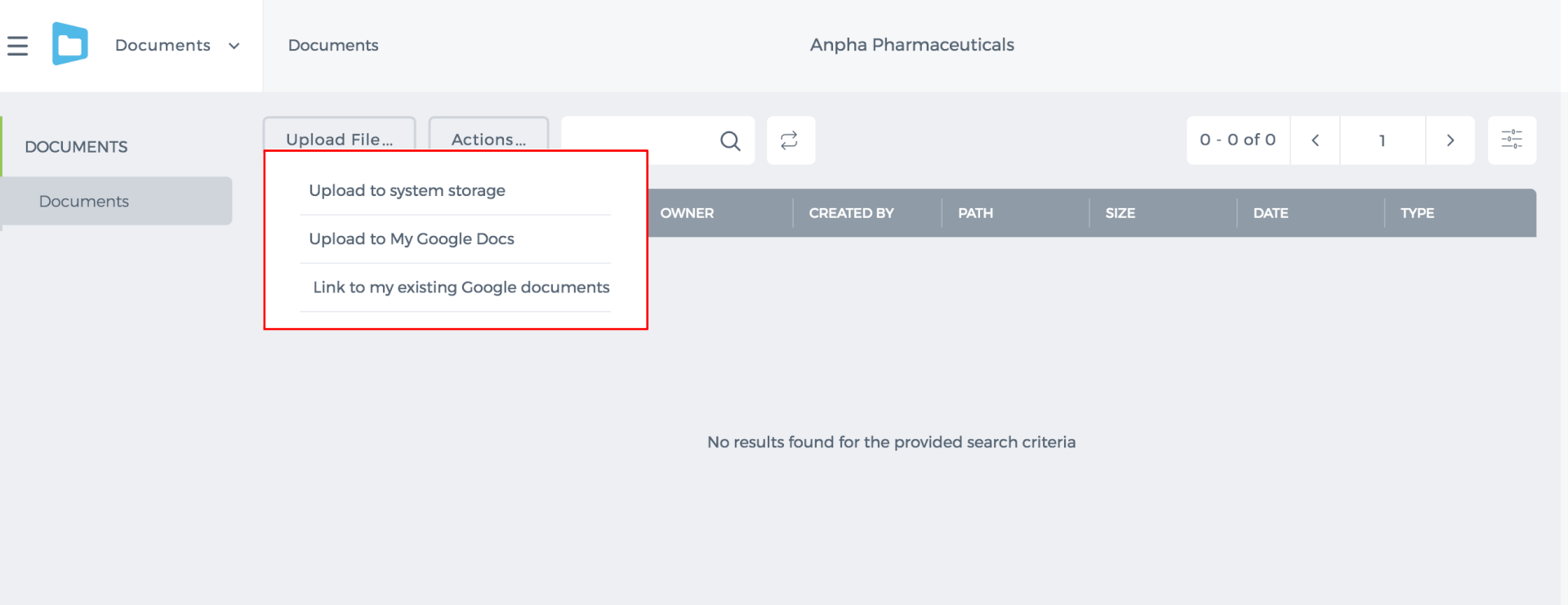This screenshot has width=1568, height=605.
Task: Open the Upload File… dropdown
Action: [x=339, y=139]
